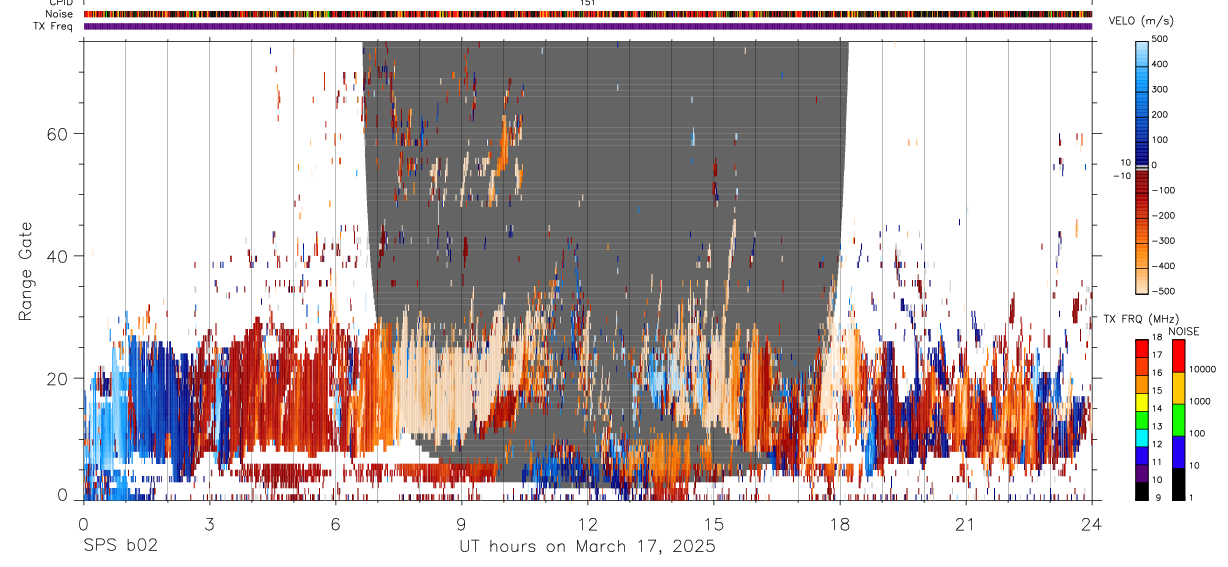The height and width of the screenshot is (567, 1228).
Task: Click the -400 label on velocity scale
Action: (1165, 267)
